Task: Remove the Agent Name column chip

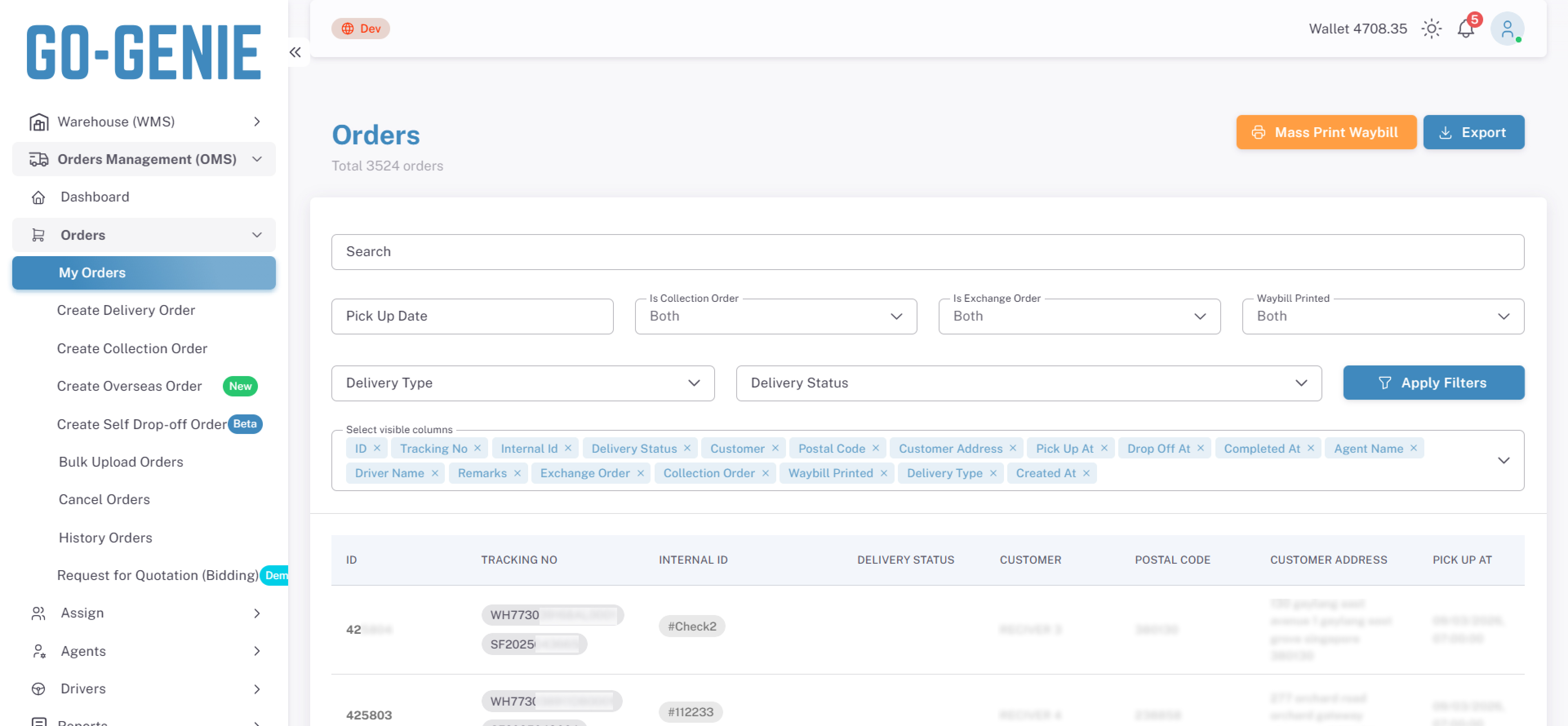Action: (x=1413, y=449)
